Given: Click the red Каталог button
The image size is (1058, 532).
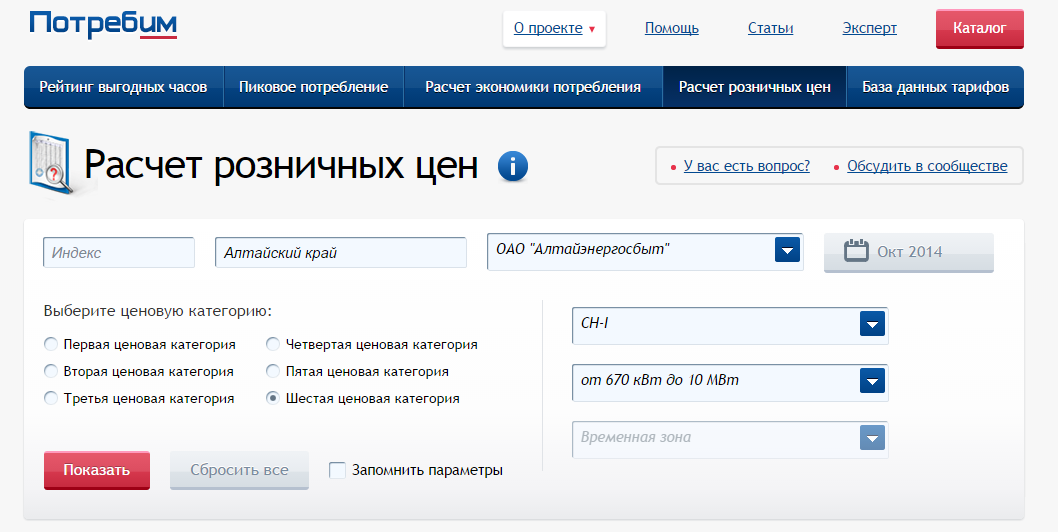Looking at the screenshot, I should 980,28.
